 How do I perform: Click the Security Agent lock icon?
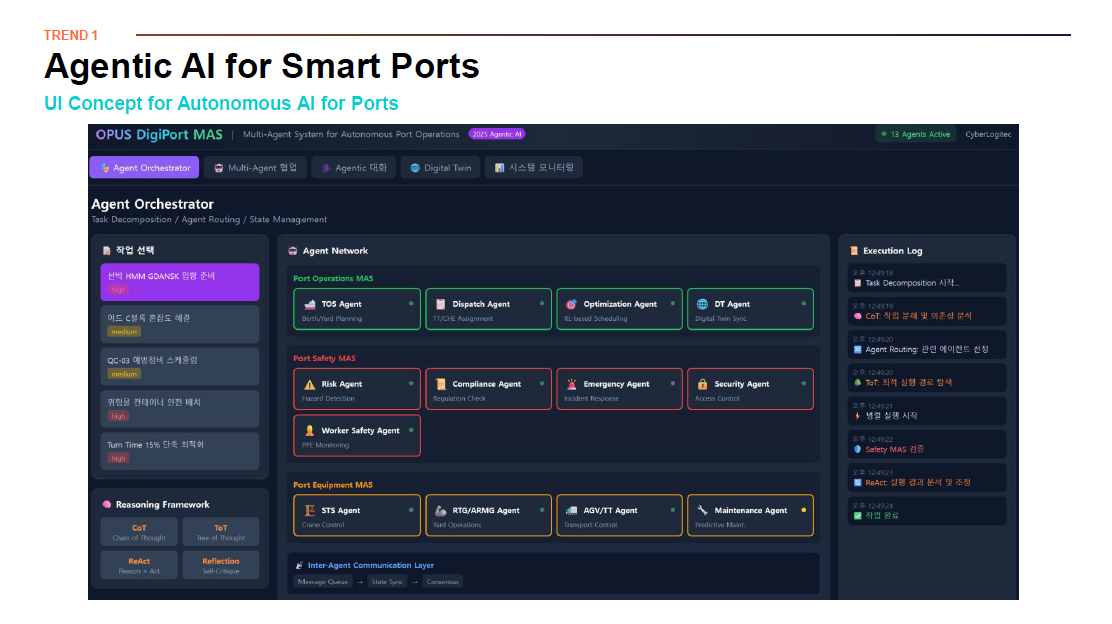pos(702,384)
